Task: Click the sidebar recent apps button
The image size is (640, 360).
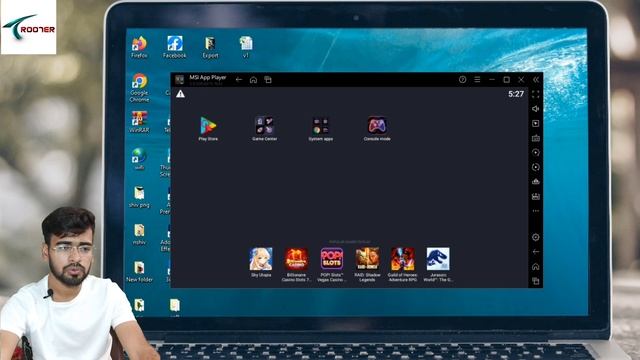Action: pyautogui.click(x=536, y=281)
